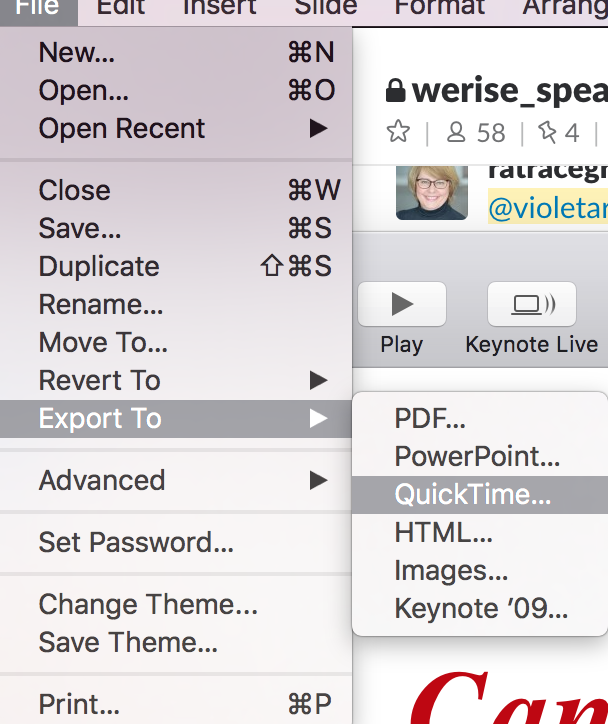
Task: Select PowerPoint… export format
Action: point(480,457)
